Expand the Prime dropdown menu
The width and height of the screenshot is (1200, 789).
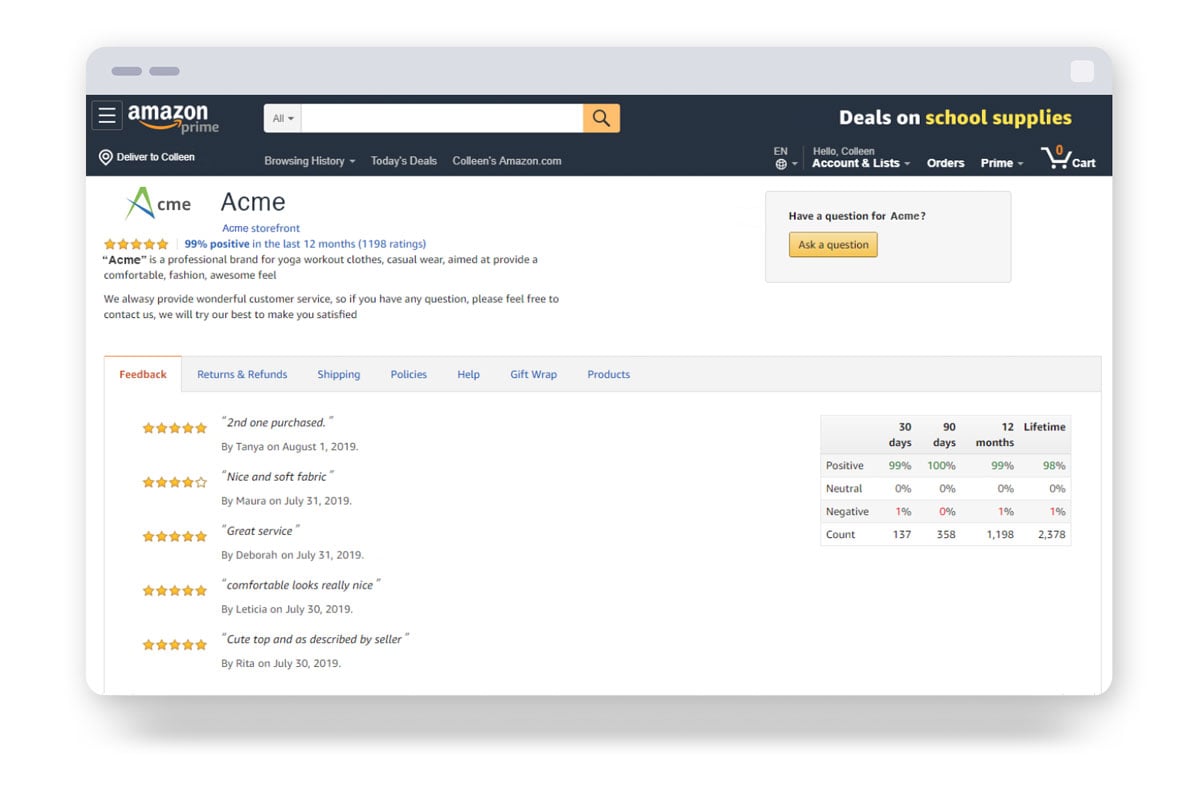coord(1002,163)
